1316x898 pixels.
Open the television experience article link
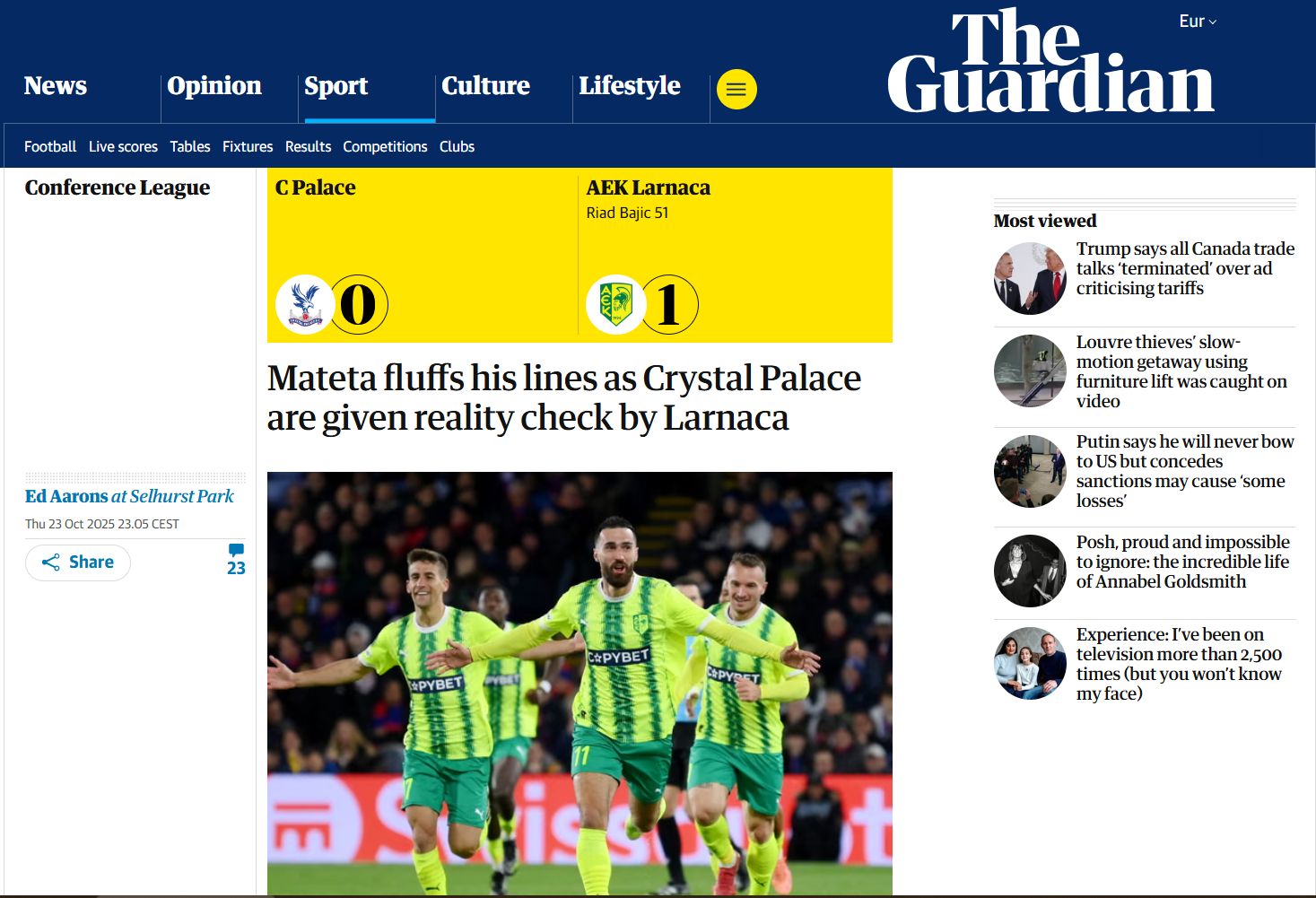click(1179, 664)
